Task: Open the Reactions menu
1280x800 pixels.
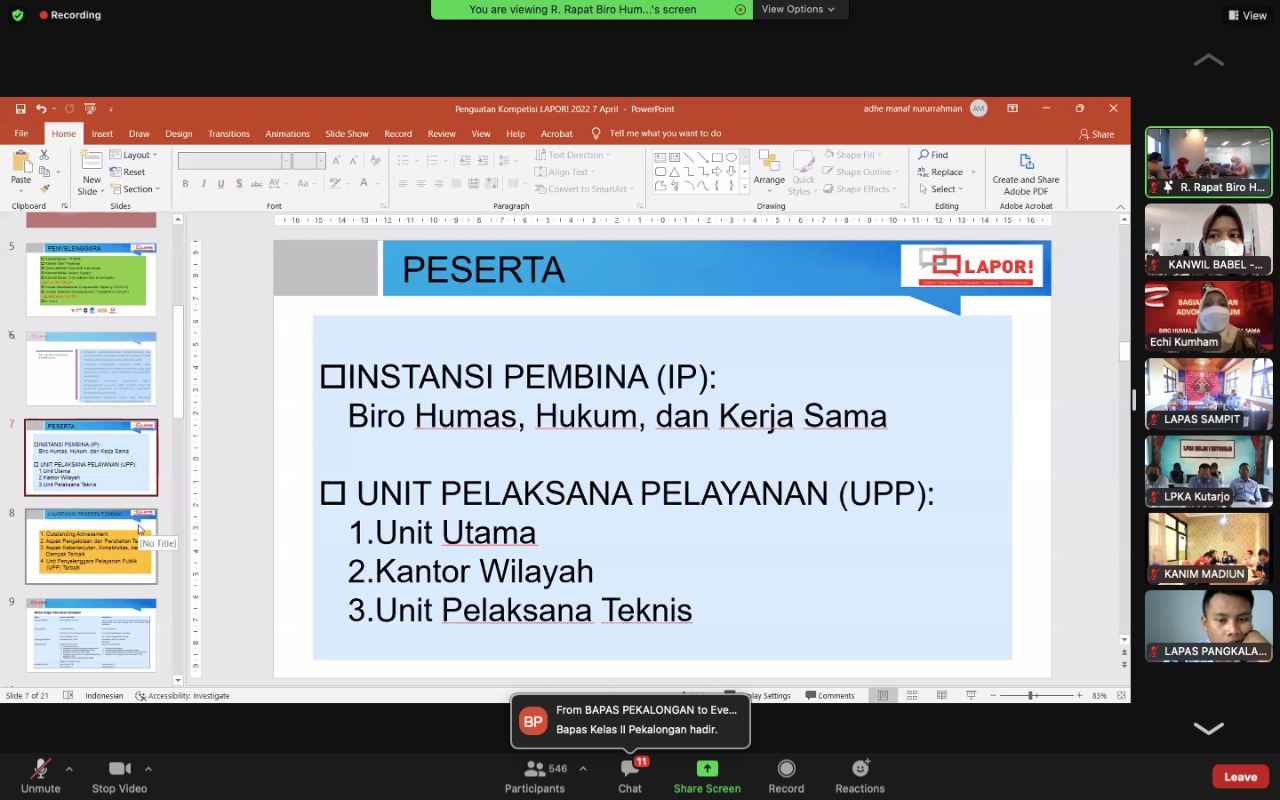Action: click(860, 769)
